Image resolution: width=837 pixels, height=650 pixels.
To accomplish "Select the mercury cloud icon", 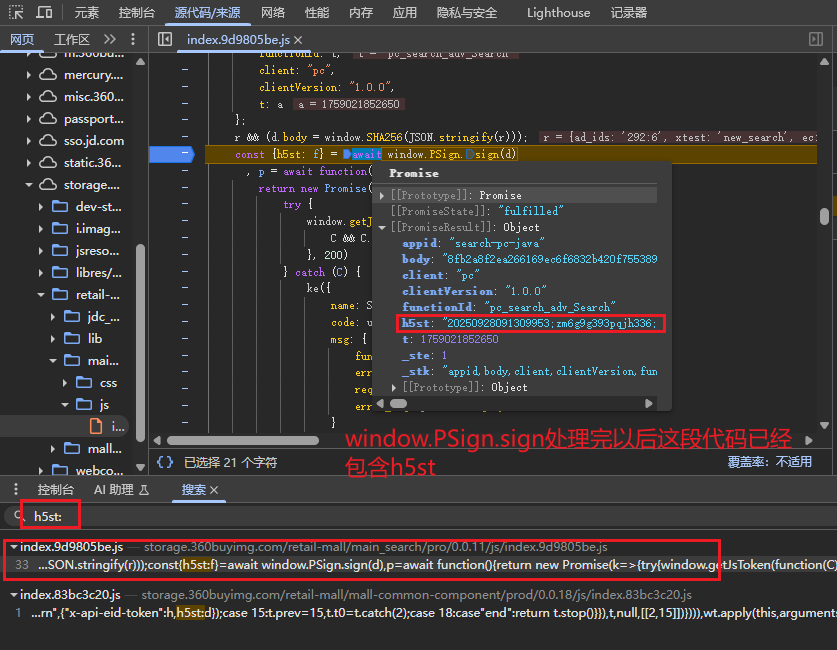I will 48,75.
